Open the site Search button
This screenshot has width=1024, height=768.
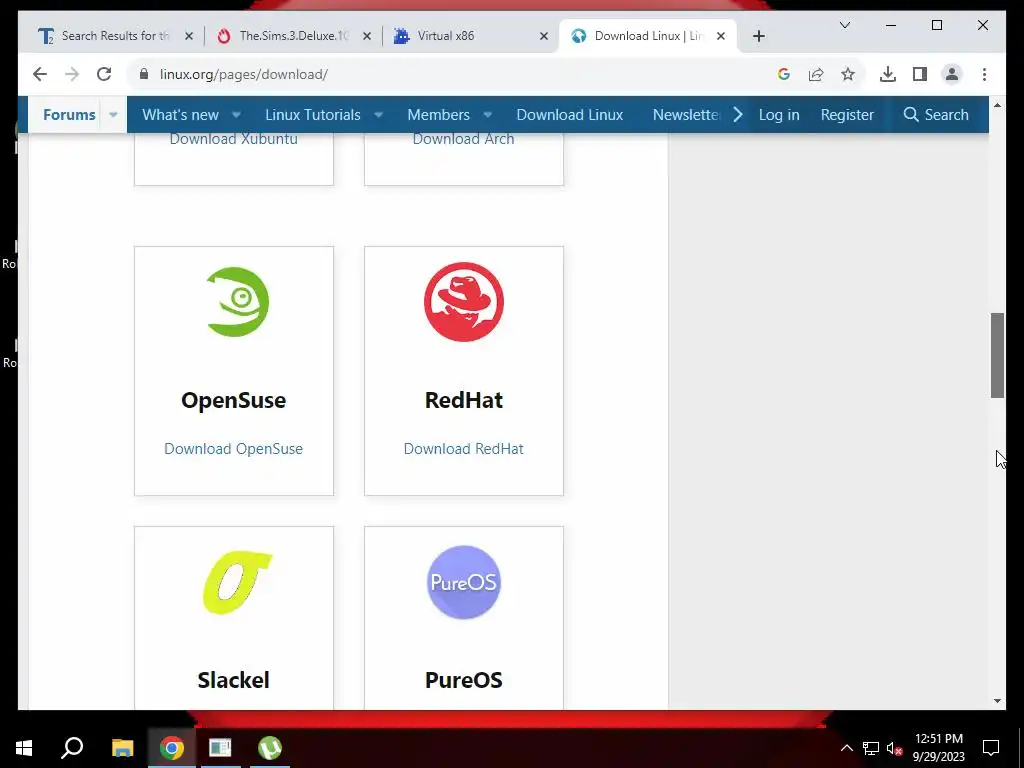(x=936, y=114)
